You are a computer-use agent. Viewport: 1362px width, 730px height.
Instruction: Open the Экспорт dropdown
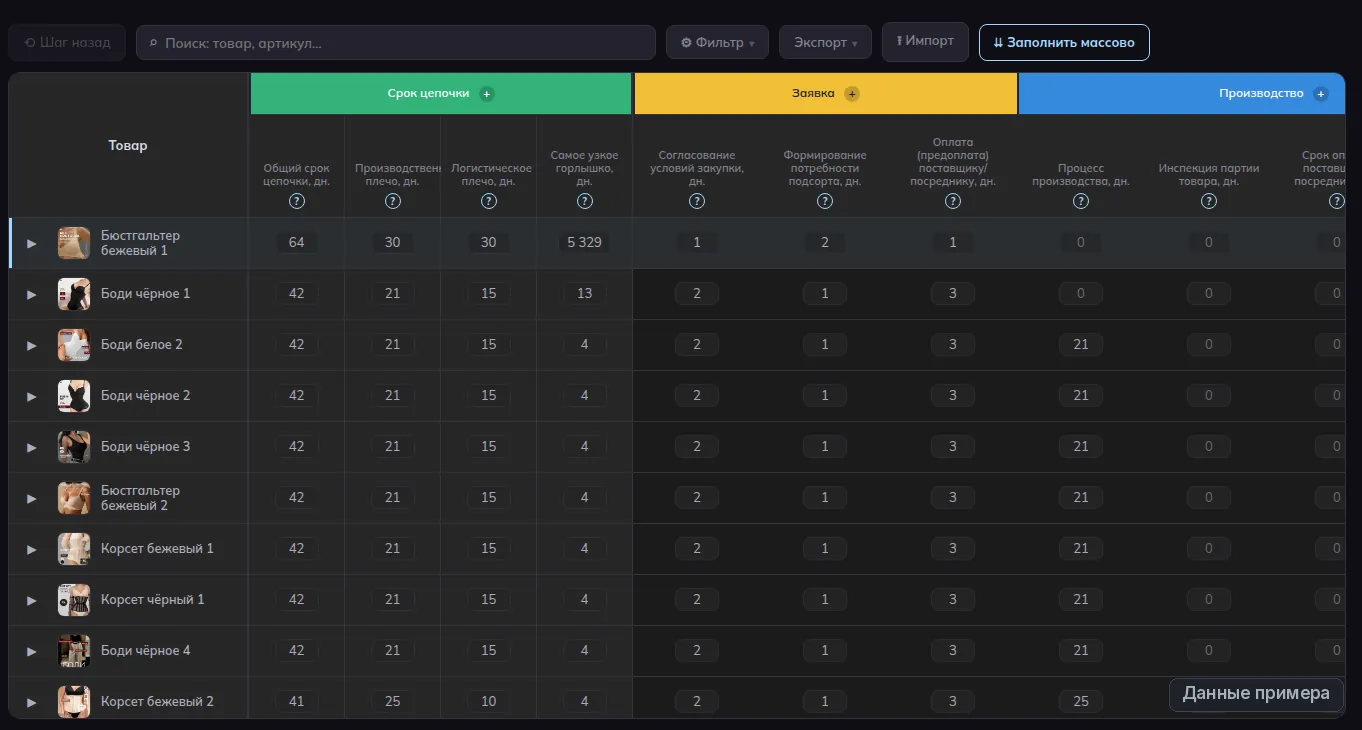pyautogui.click(x=825, y=43)
